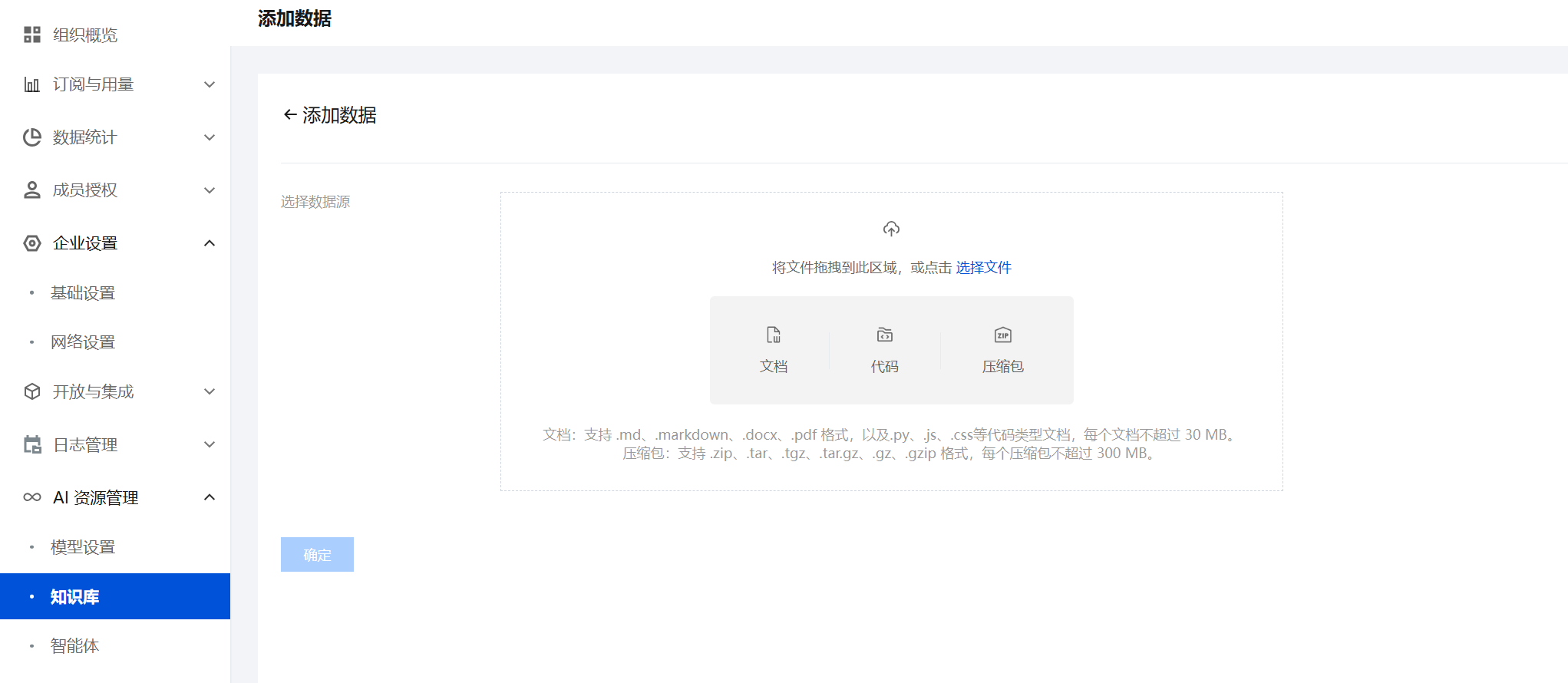
Task: Click the 选择数据源 field label
Action: point(315,202)
